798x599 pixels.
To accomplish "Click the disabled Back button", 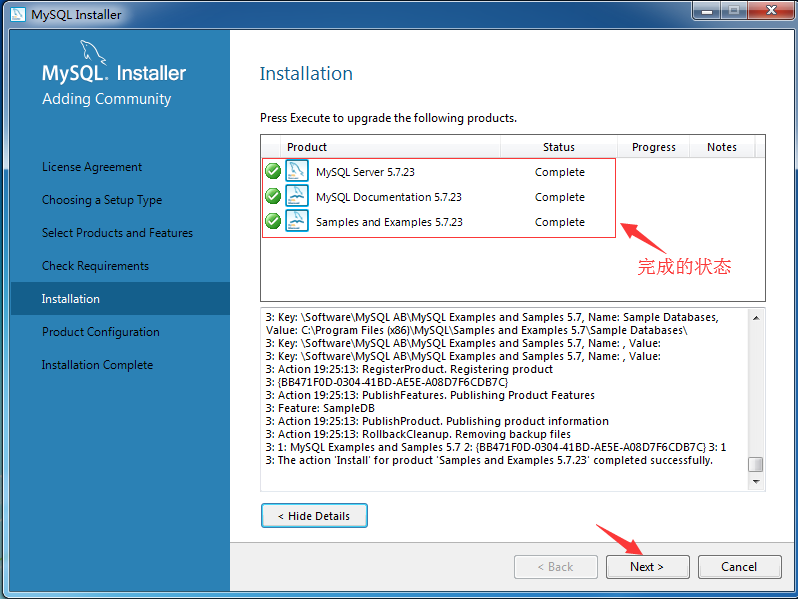I will pyautogui.click(x=556, y=567).
